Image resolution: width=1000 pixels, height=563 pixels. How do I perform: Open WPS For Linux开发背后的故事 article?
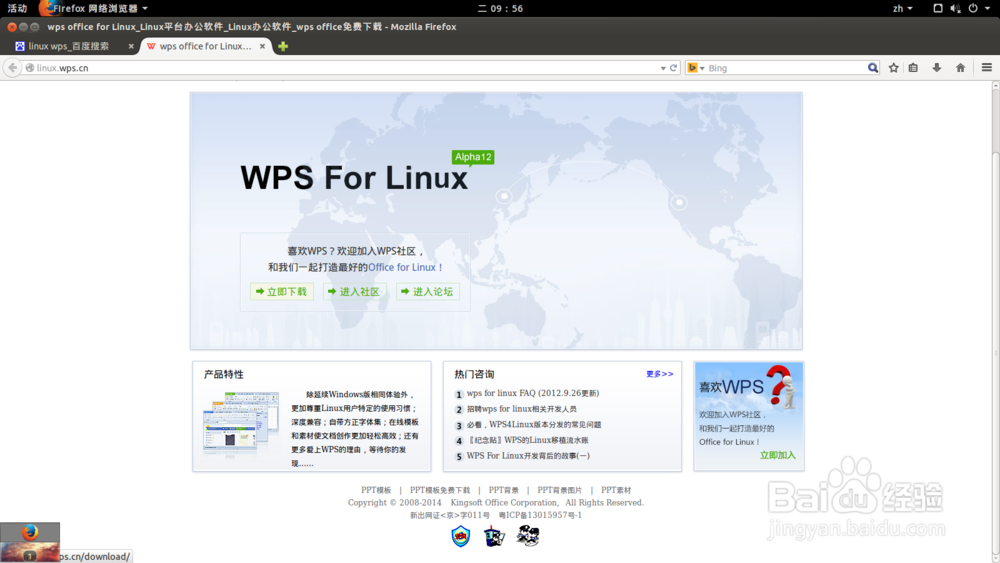528,456
